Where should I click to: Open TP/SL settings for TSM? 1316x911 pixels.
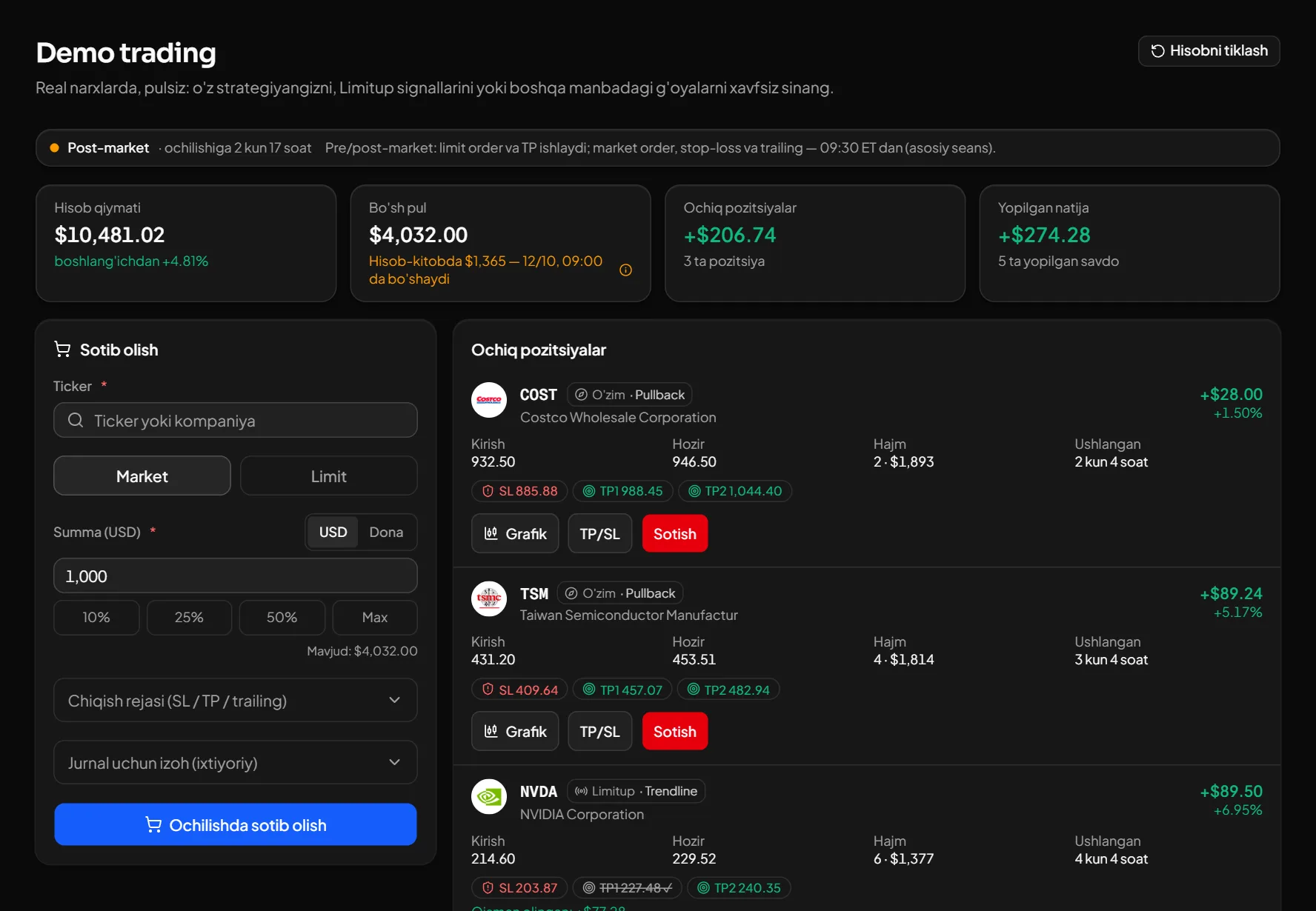point(599,732)
